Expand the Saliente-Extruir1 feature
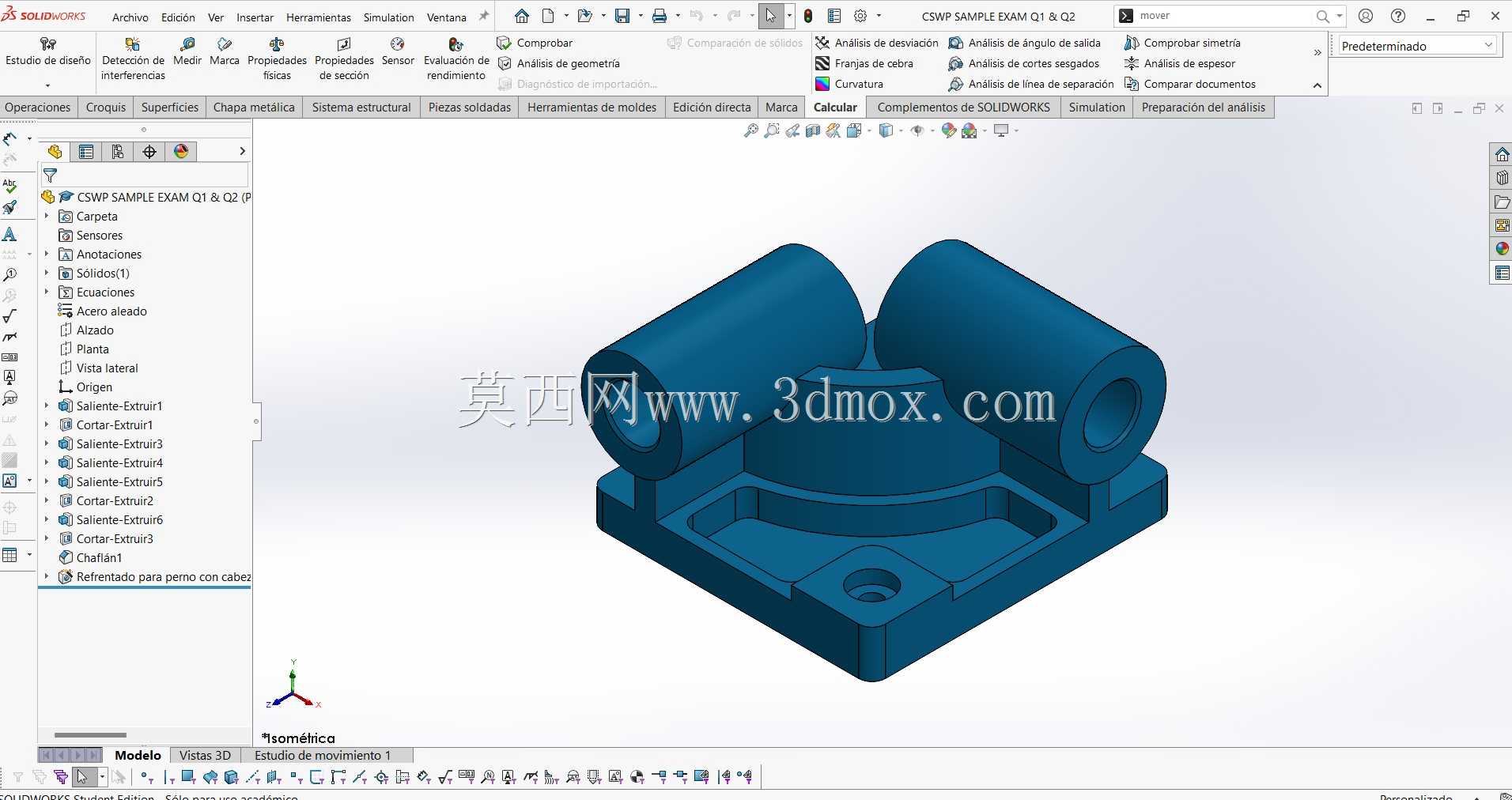This screenshot has width=1512, height=800. [47, 406]
